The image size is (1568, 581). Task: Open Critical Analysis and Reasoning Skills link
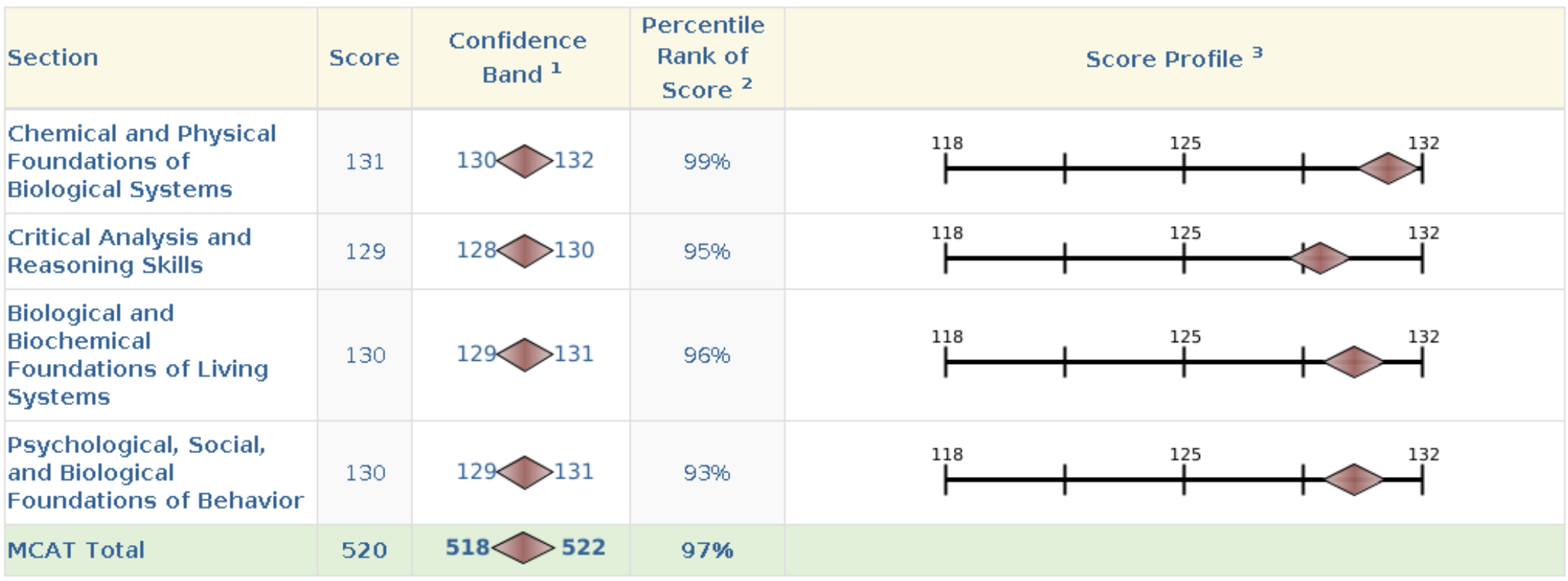click(x=129, y=251)
